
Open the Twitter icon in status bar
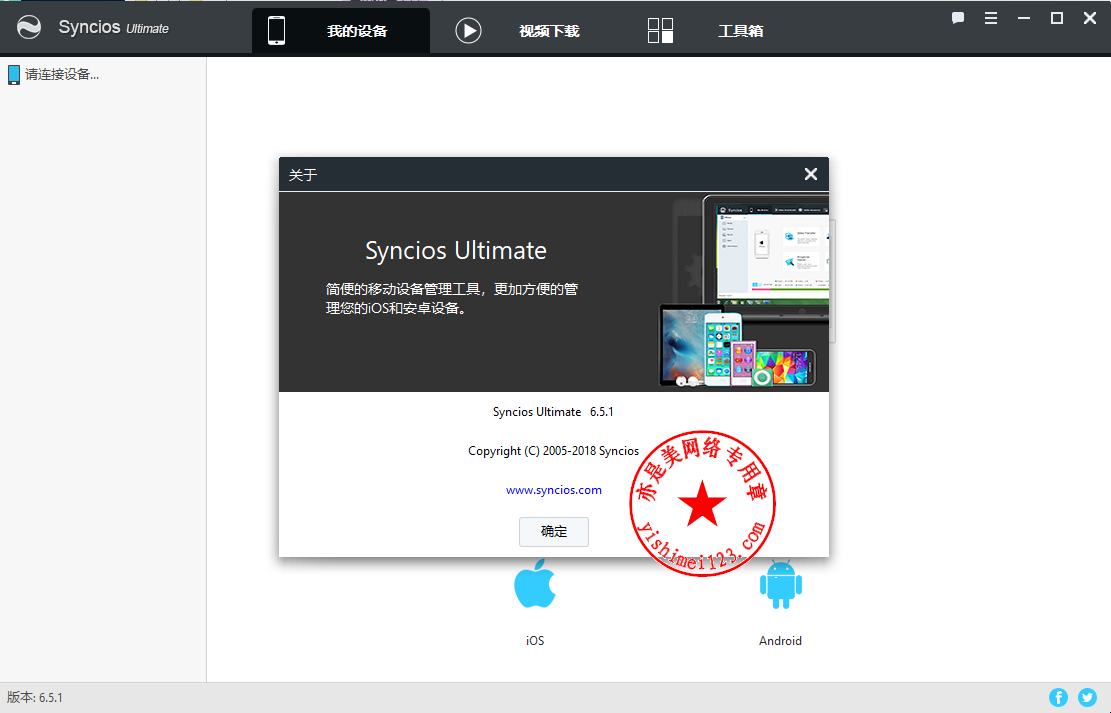point(1088,697)
